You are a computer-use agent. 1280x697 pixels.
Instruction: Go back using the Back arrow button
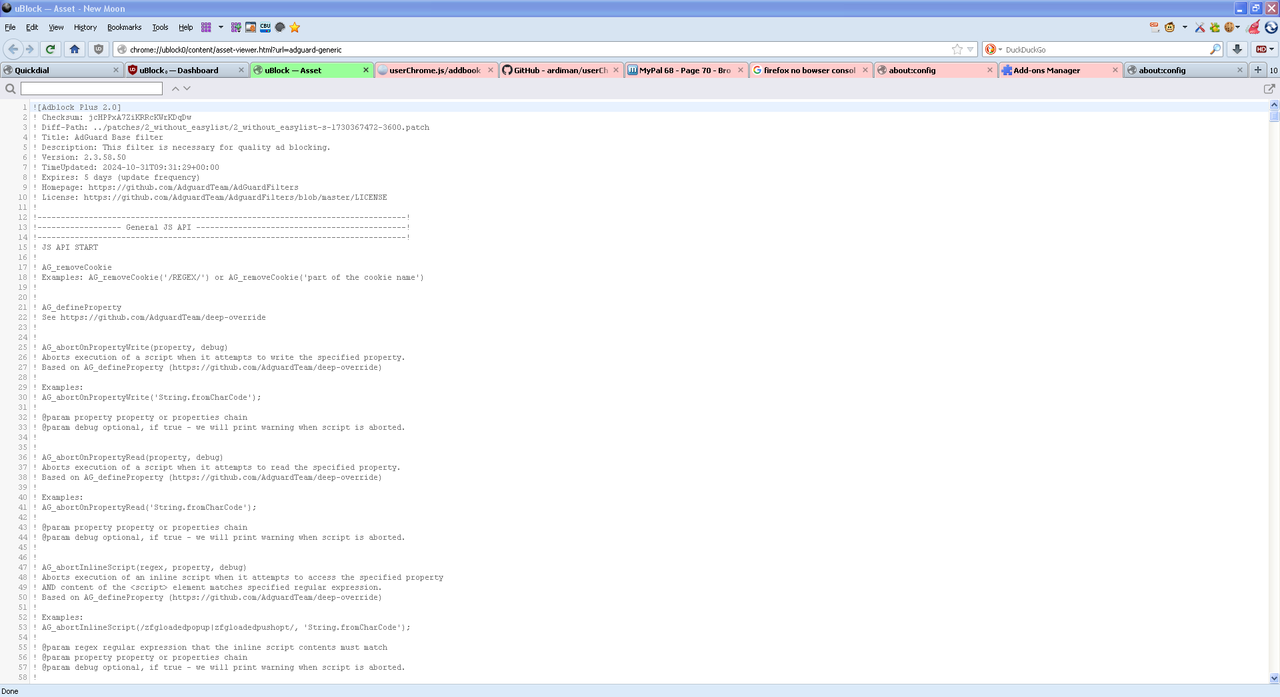13,49
